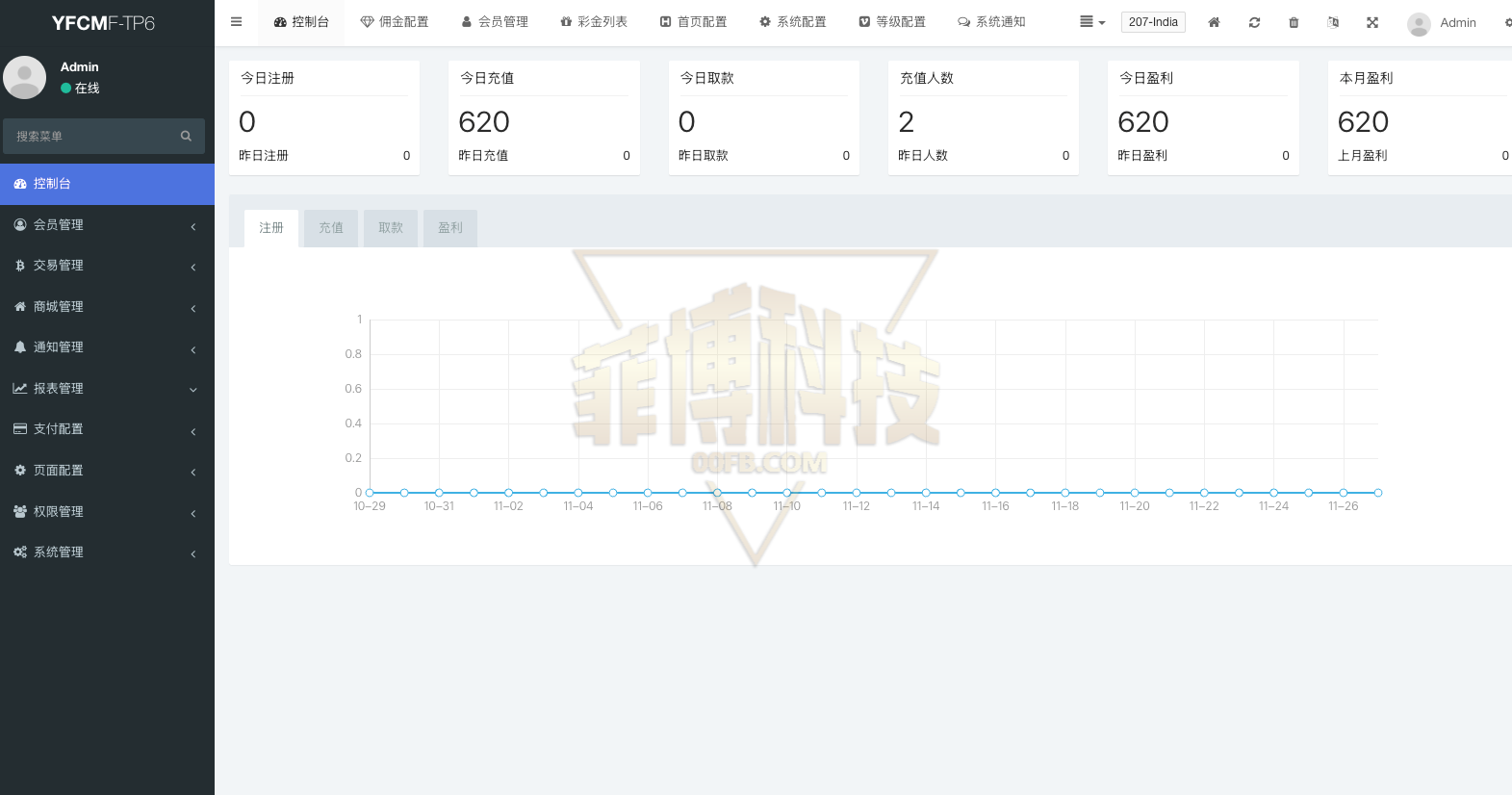Click the trash clear-cache icon
The height and width of the screenshot is (795, 1512).
pyautogui.click(x=1294, y=22)
